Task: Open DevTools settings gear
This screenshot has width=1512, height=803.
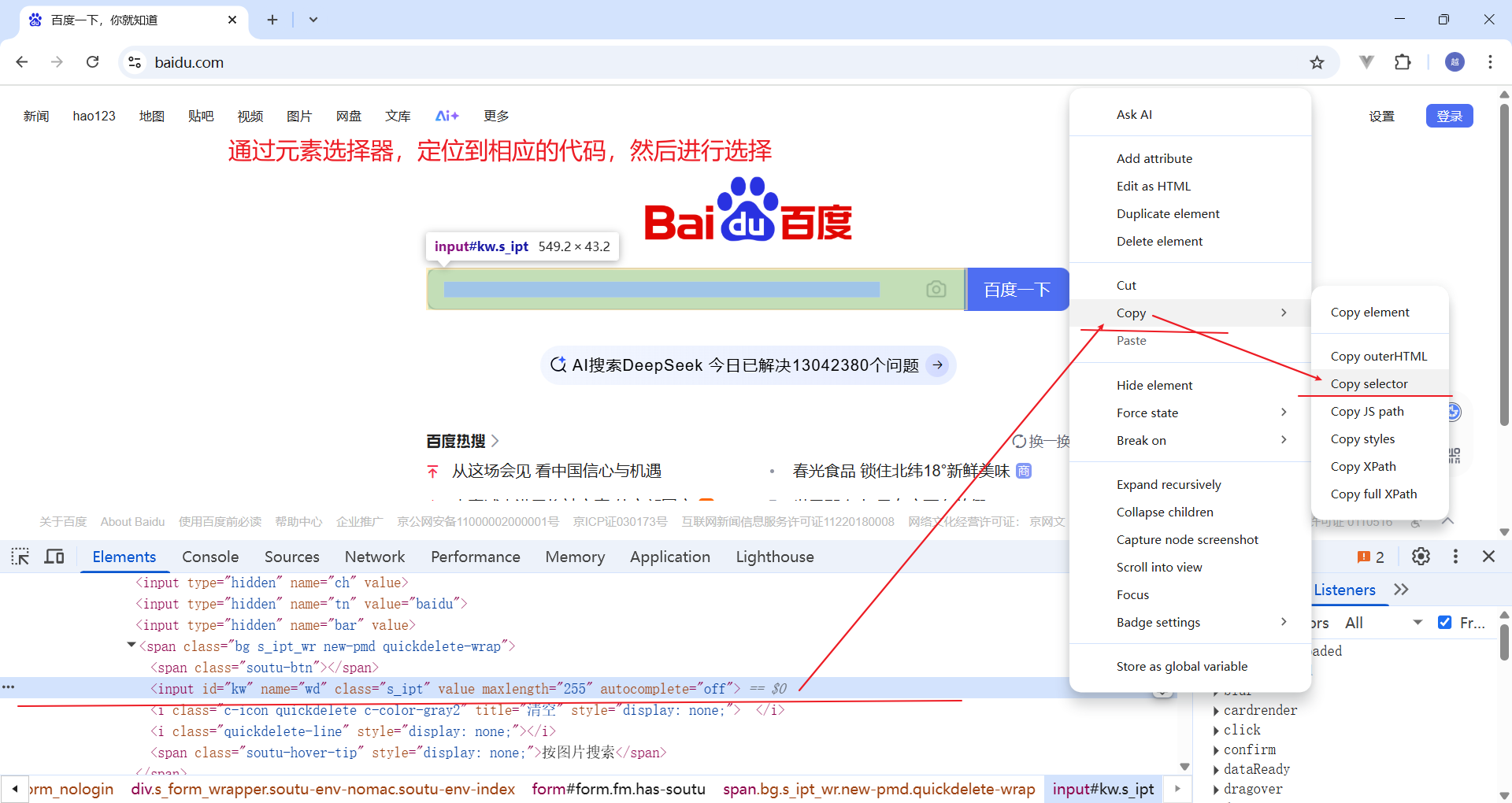Action: click(x=1421, y=557)
